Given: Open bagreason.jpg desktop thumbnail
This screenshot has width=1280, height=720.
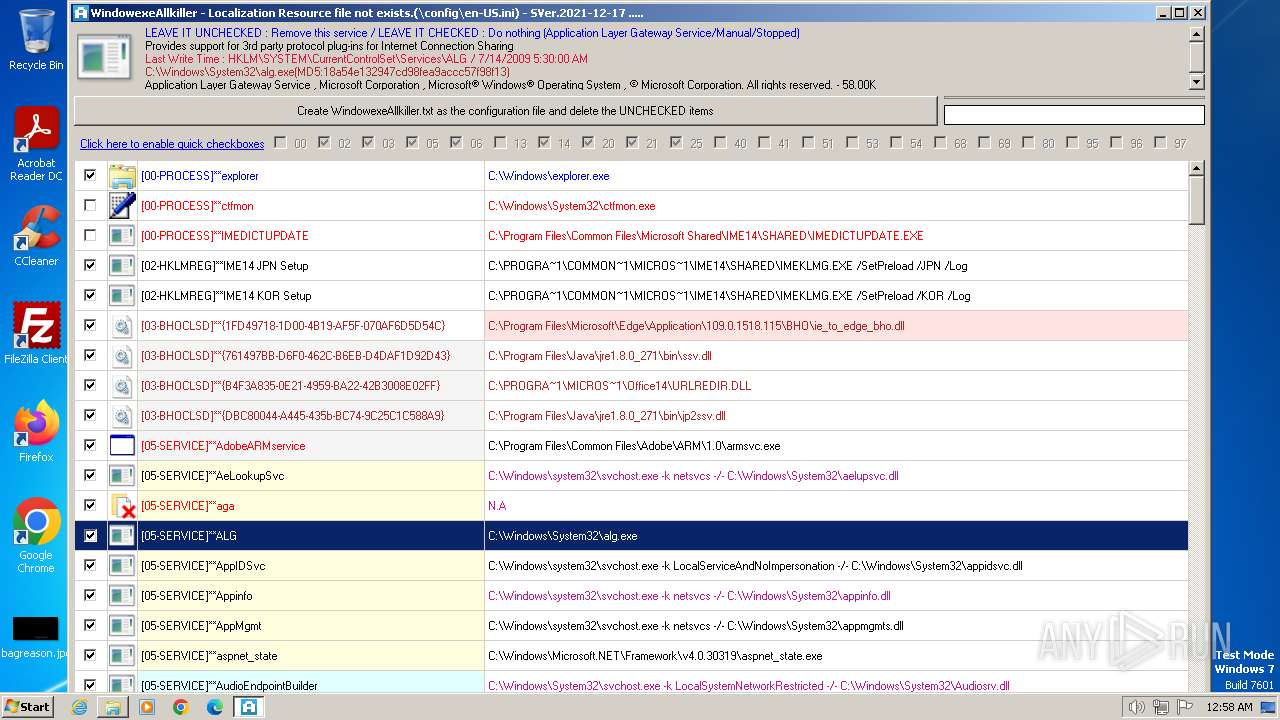Looking at the screenshot, I should tap(36, 638).
